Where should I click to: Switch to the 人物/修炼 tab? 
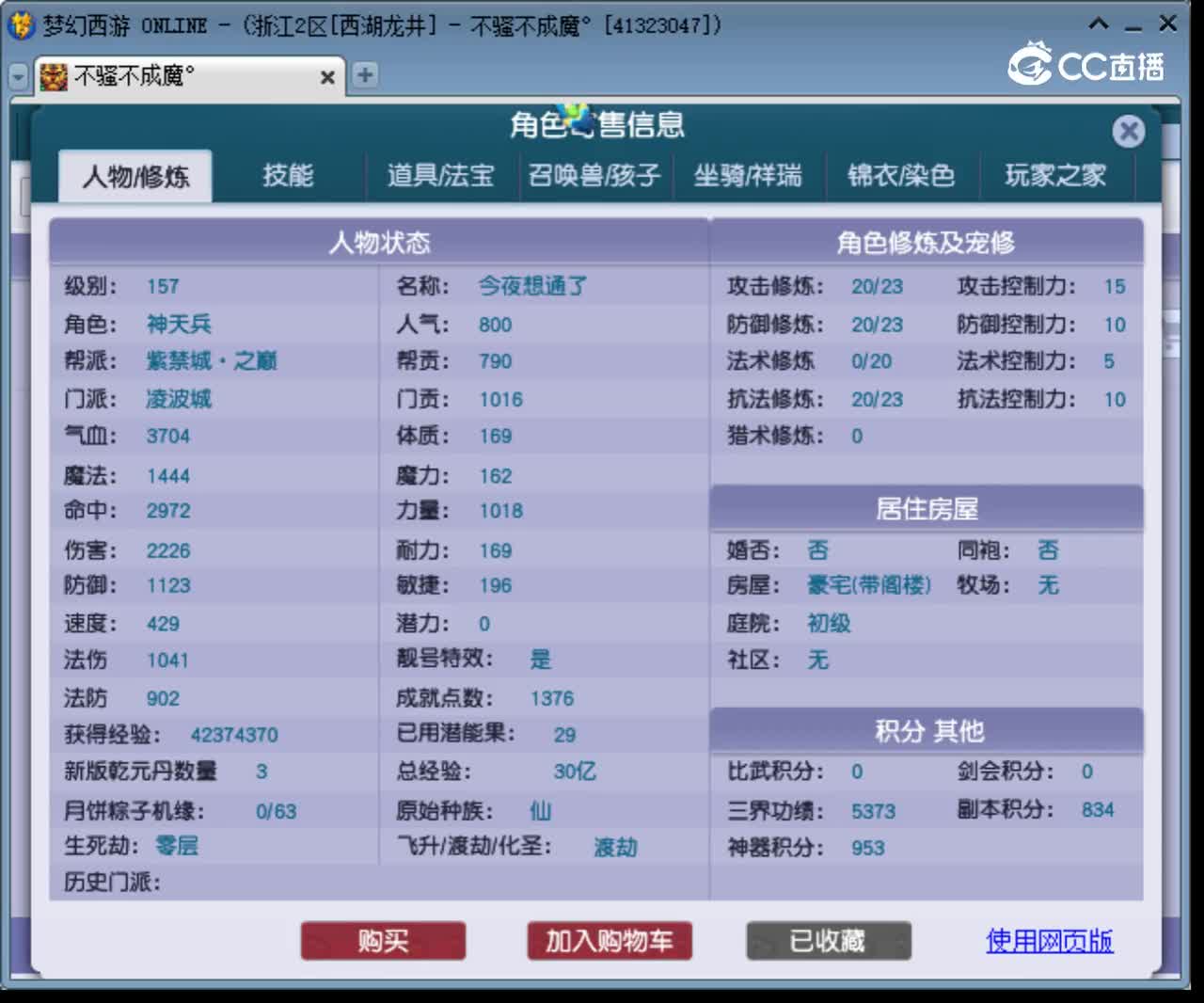(x=135, y=176)
